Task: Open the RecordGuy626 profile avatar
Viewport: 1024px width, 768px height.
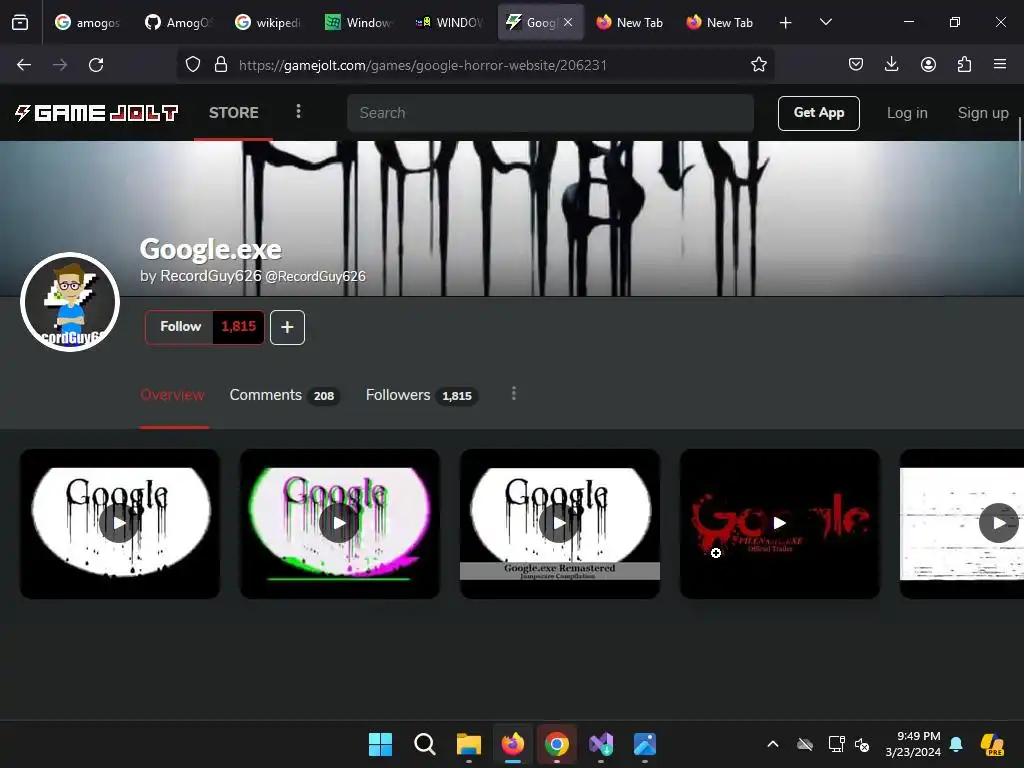Action: tap(70, 302)
